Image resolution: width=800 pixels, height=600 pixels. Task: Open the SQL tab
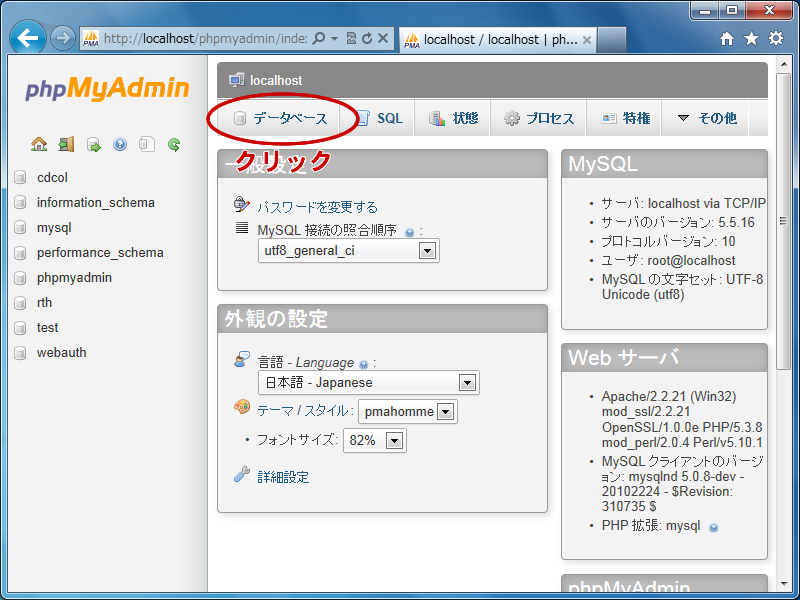[380, 118]
